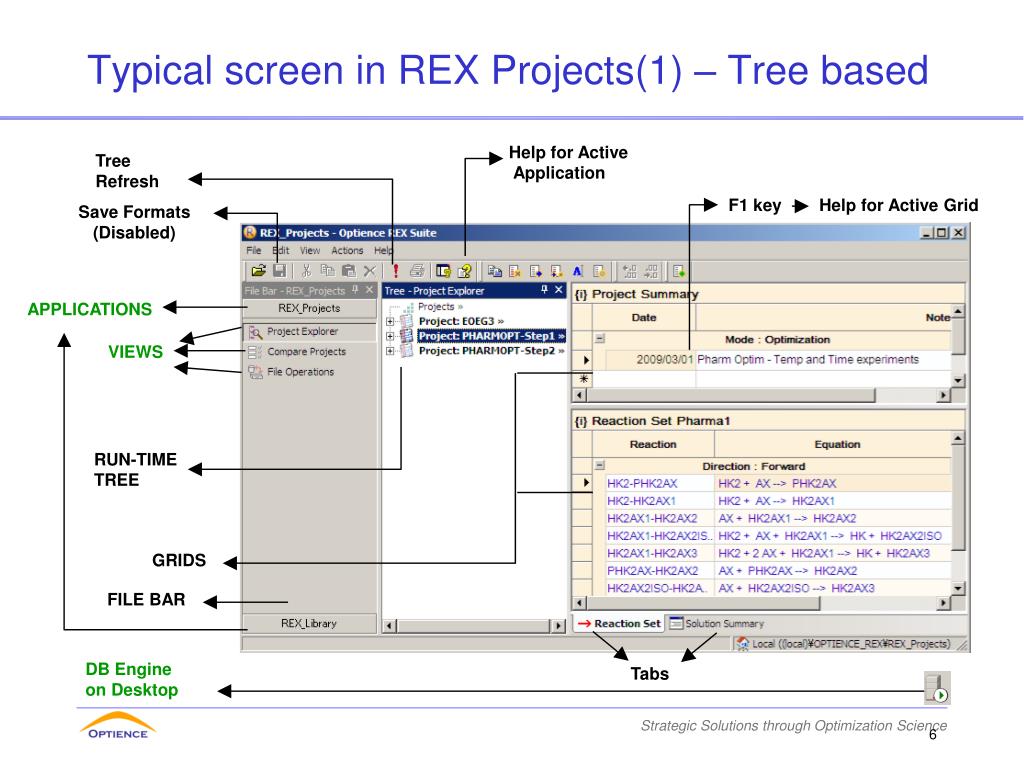Click the REX_Projects application button

pyautogui.click(x=309, y=308)
